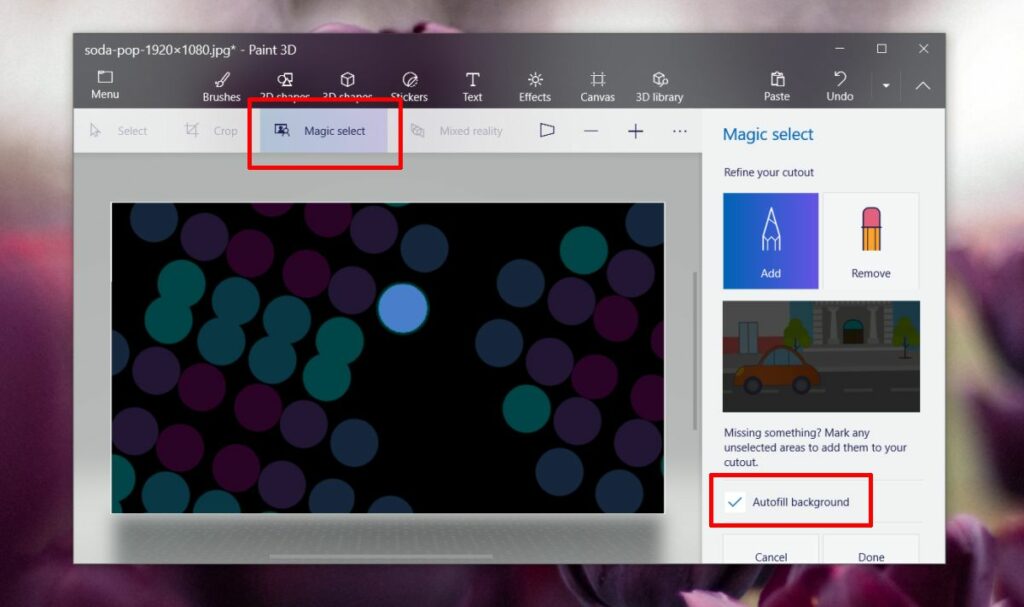Viewport: 1024px width, 607px height.
Task: Click the Paste icon
Action: [x=777, y=84]
